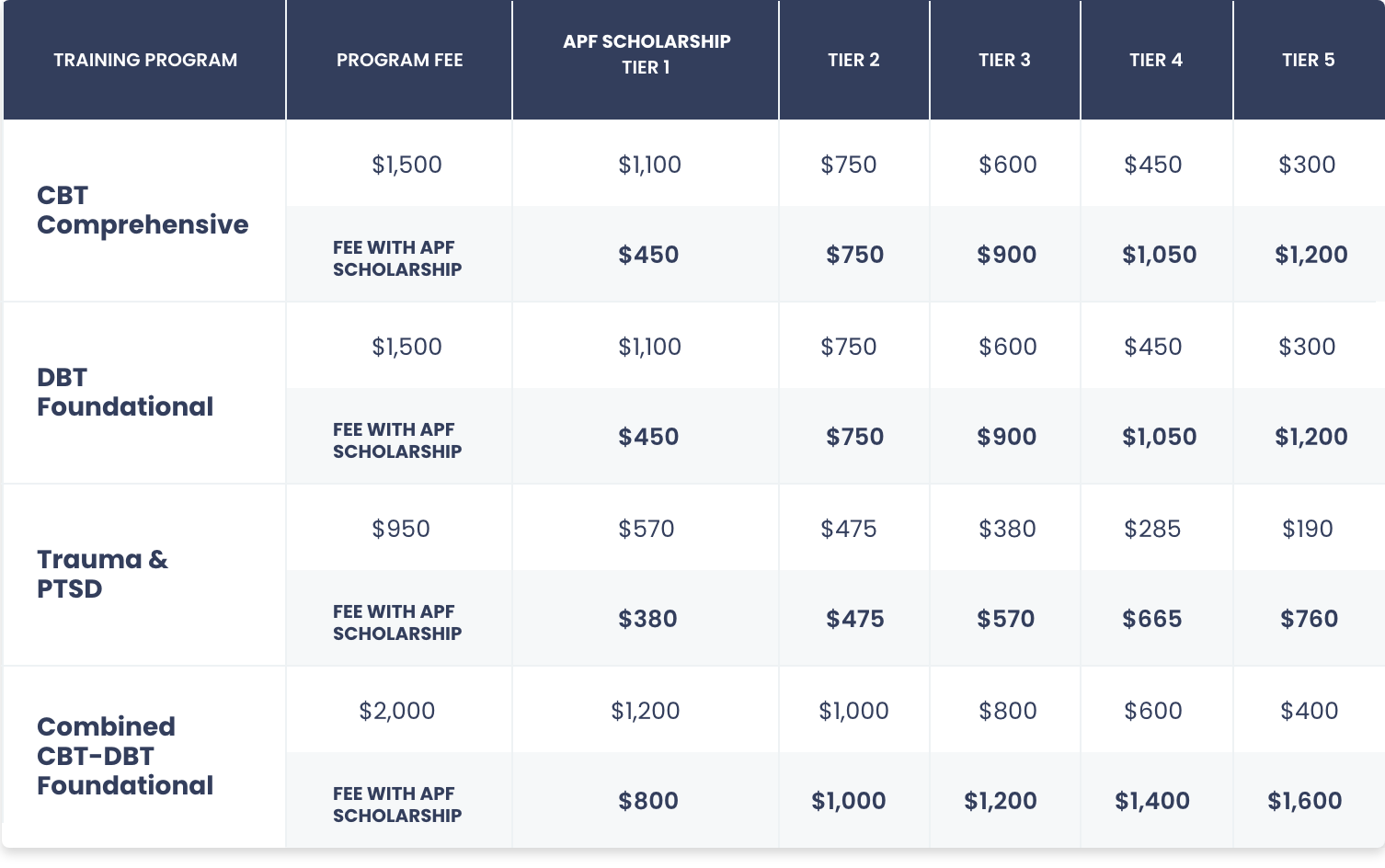Select the $1,600 Combined Tier 5 fee

click(x=1305, y=801)
